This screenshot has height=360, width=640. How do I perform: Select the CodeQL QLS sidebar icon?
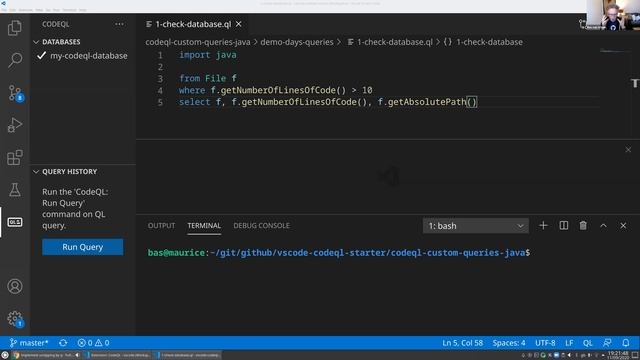coord(15,222)
